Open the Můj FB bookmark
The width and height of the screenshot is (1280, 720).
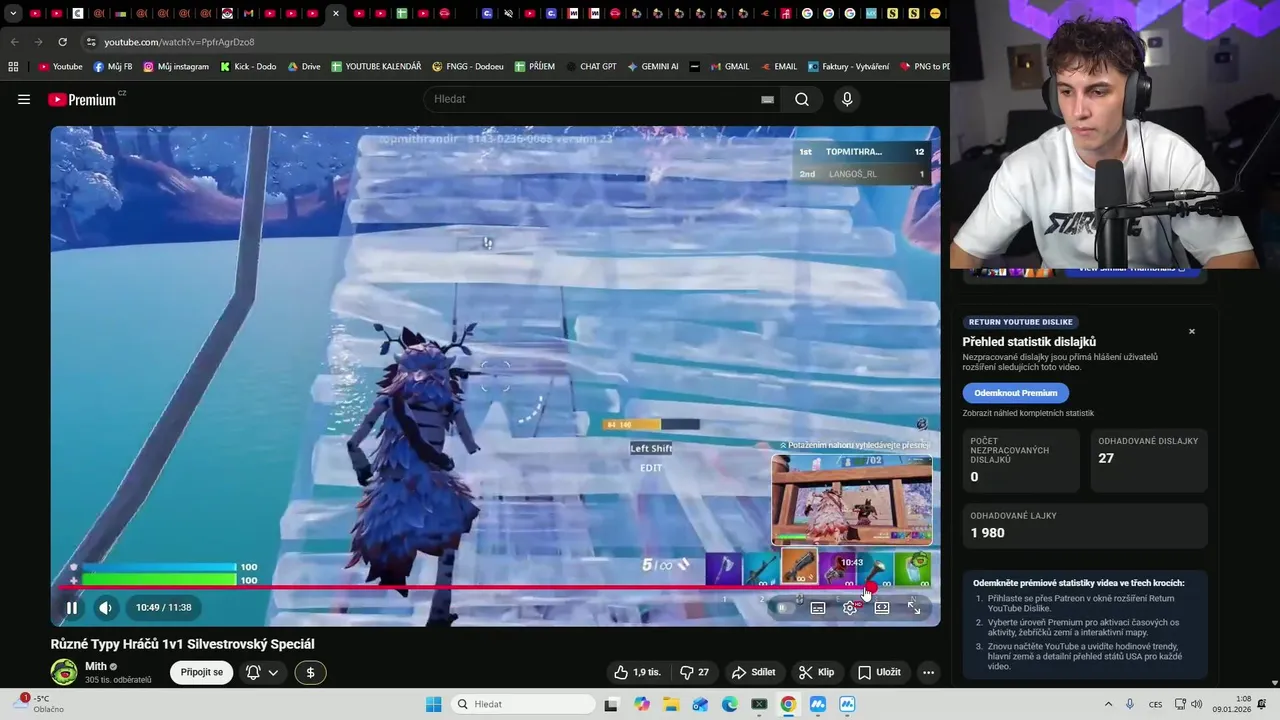[x=113, y=67]
